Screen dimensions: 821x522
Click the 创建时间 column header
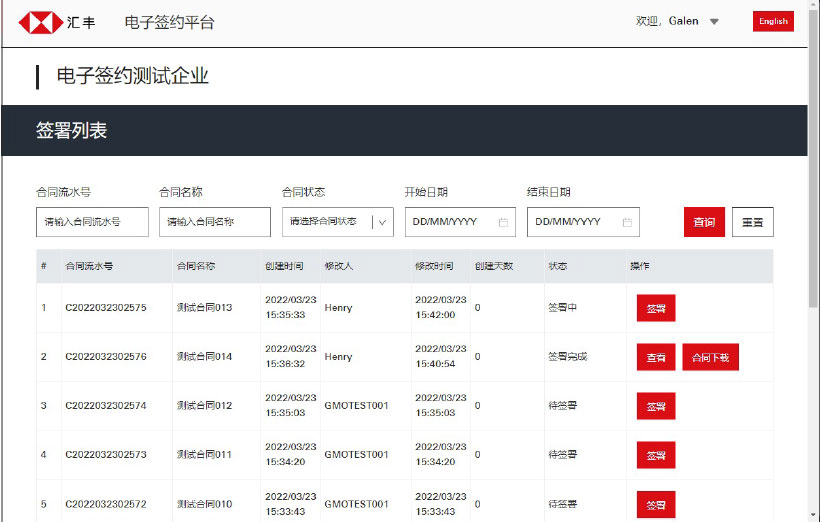pyautogui.click(x=285, y=267)
